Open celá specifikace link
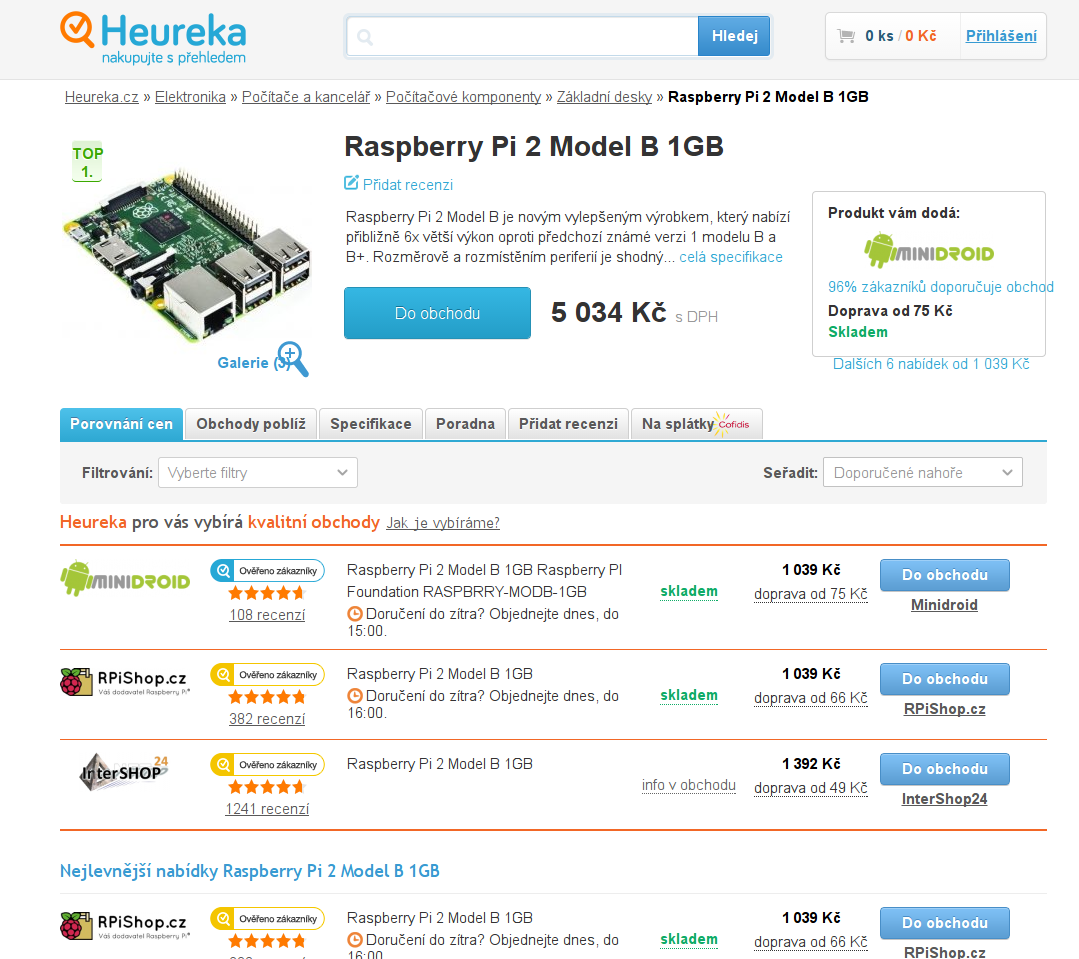 click(731, 257)
